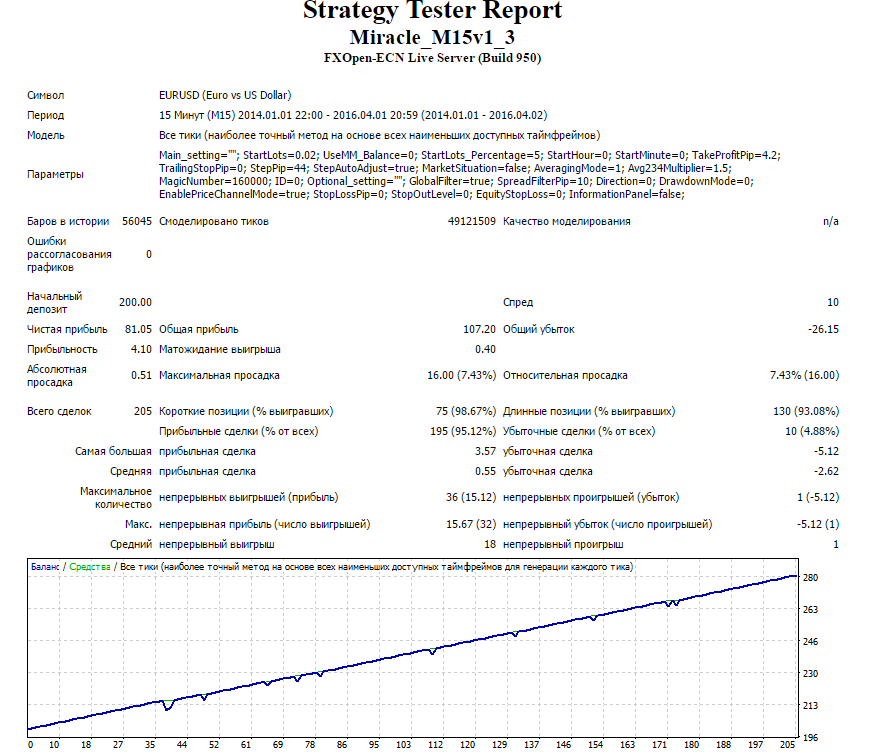Viewport: 872px width, 756px height.
Task: Select loss trades value 10 (4.88%)
Action: [812, 432]
